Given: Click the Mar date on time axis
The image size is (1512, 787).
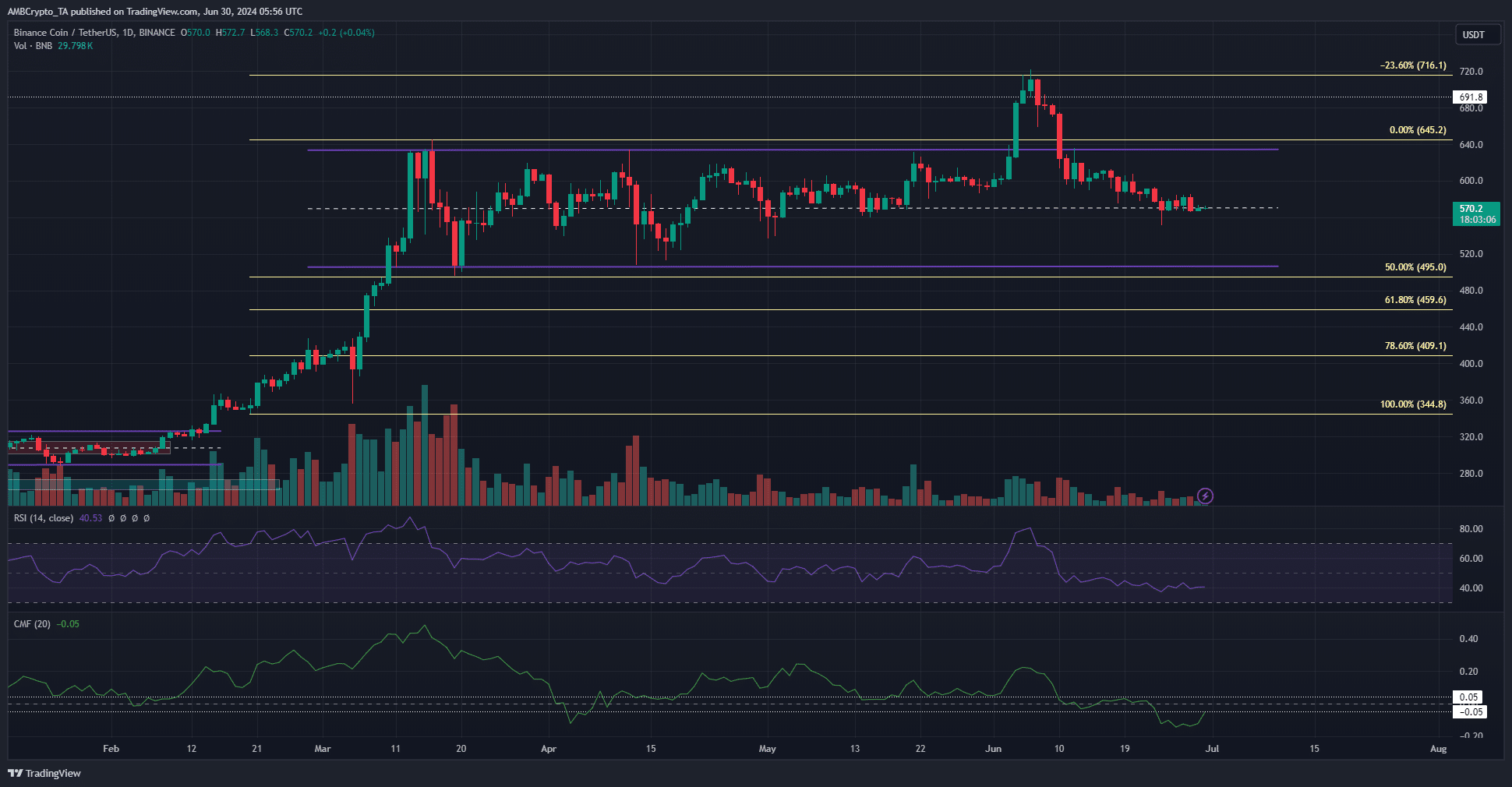Looking at the screenshot, I should point(323,749).
